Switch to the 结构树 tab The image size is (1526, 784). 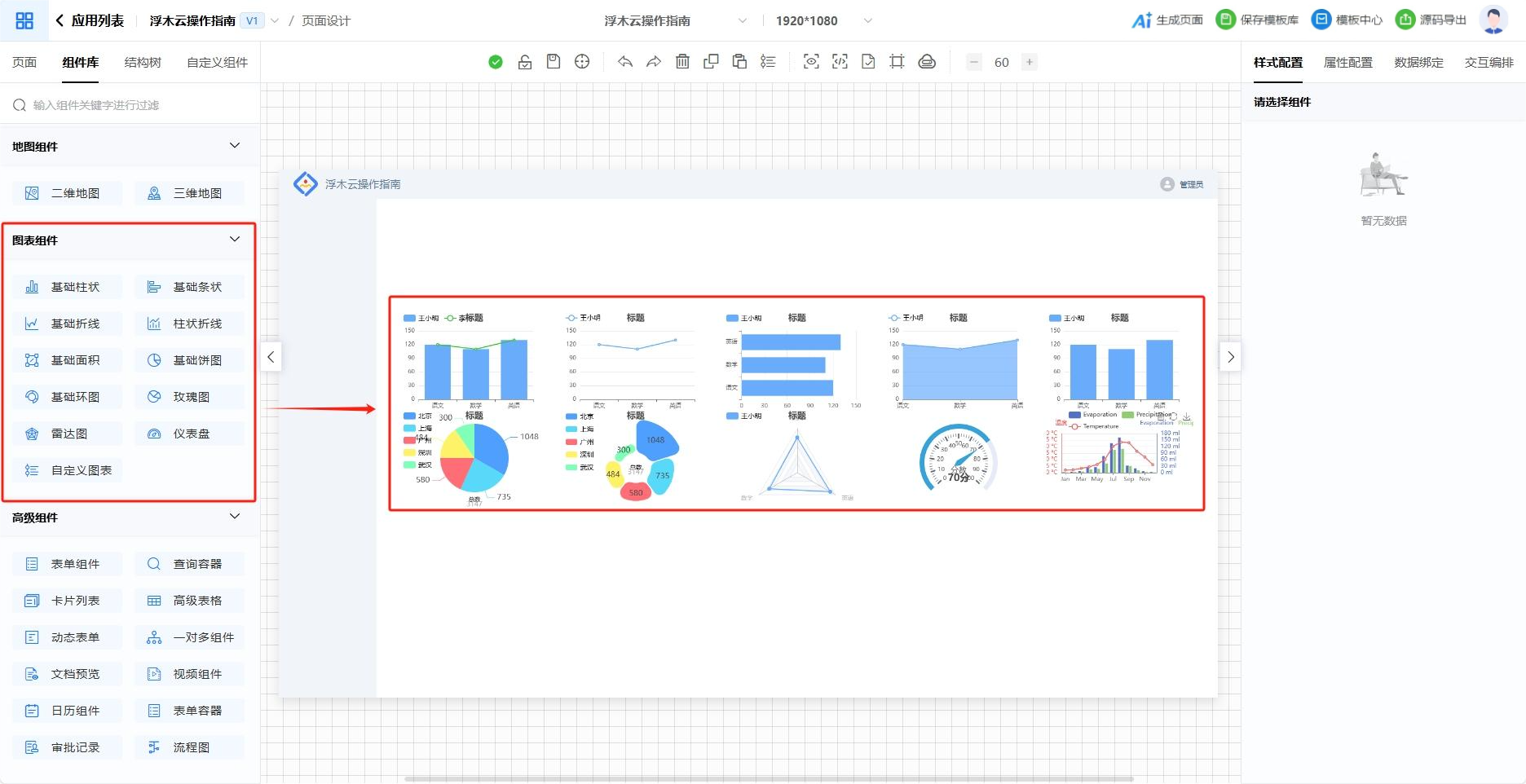pyautogui.click(x=143, y=63)
